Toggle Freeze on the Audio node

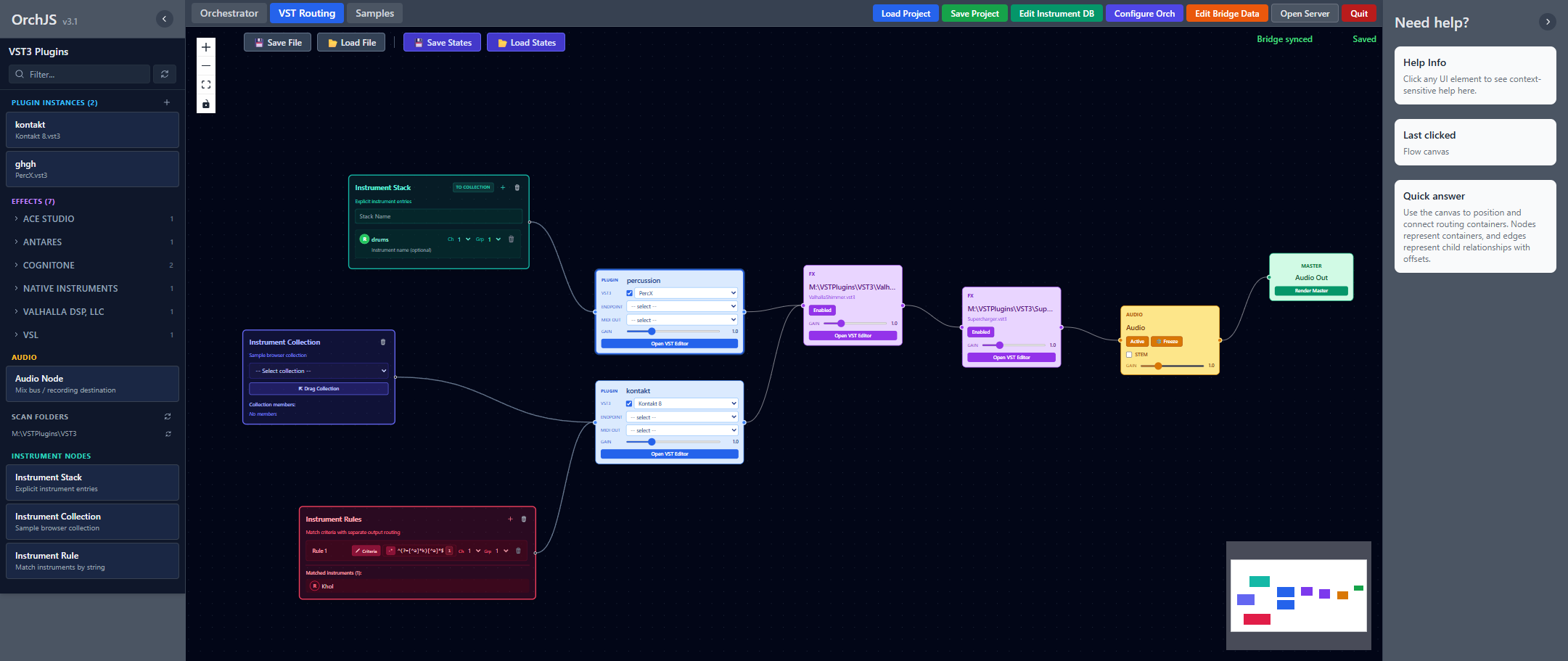click(x=1167, y=341)
